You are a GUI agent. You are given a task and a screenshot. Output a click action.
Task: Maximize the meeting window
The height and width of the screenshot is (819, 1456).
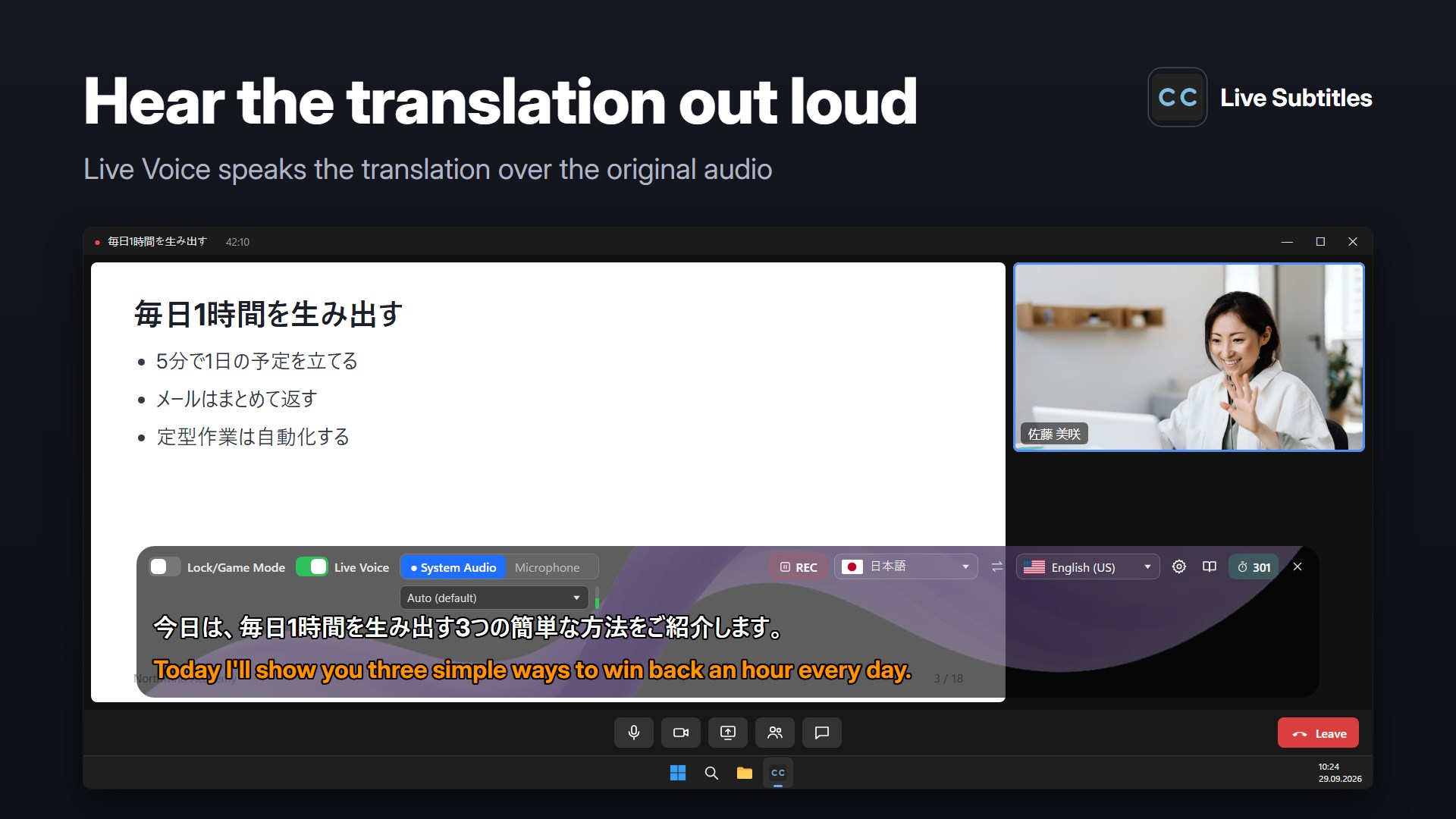click(1320, 241)
